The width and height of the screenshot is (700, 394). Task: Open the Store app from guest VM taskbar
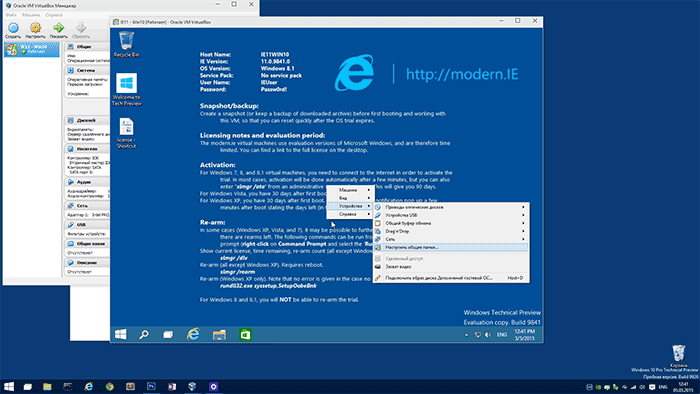[245, 334]
